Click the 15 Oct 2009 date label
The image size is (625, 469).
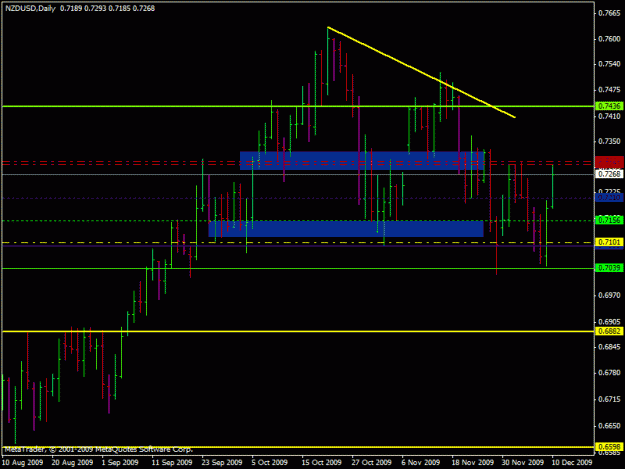pos(321,462)
